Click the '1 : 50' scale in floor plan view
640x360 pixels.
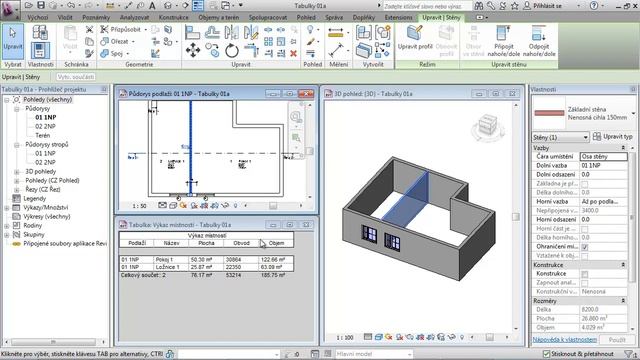tap(139, 206)
